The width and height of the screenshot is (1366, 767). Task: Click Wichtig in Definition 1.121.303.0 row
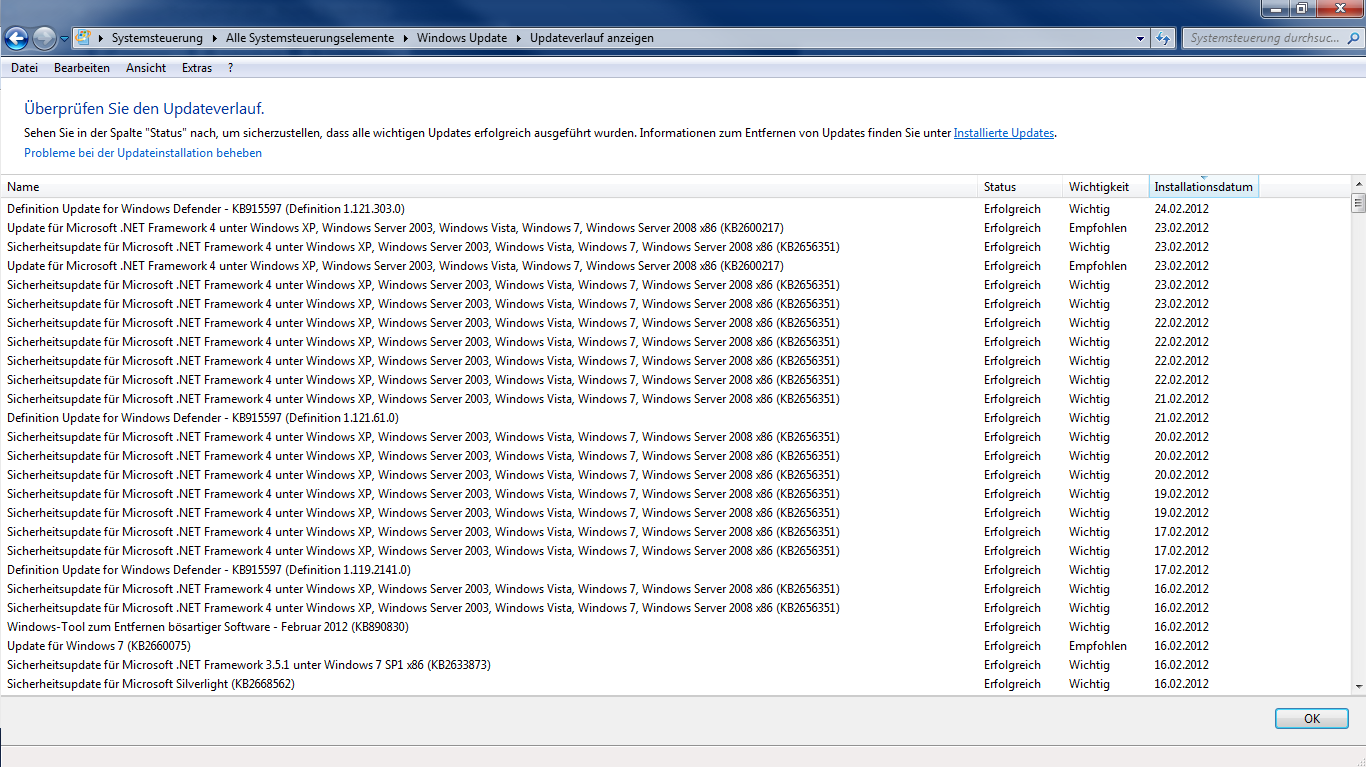pos(1089,209)
